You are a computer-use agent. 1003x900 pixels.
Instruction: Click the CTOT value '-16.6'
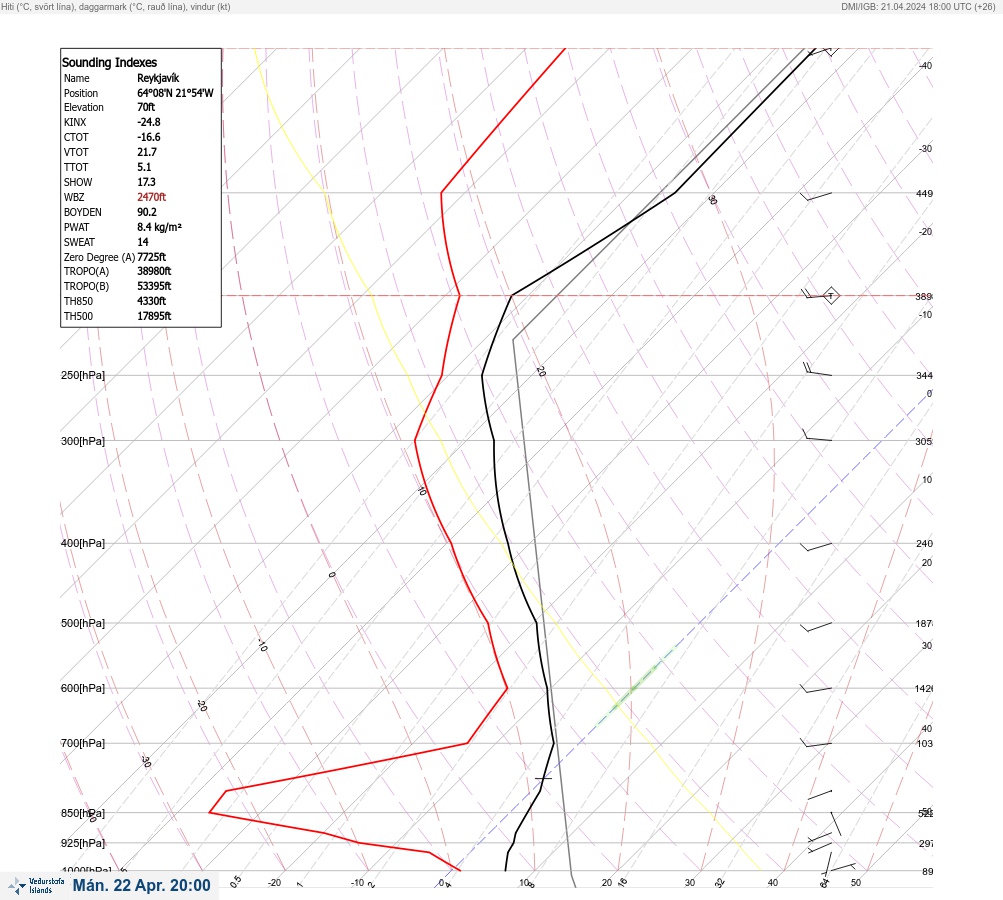tap(148, 137)
